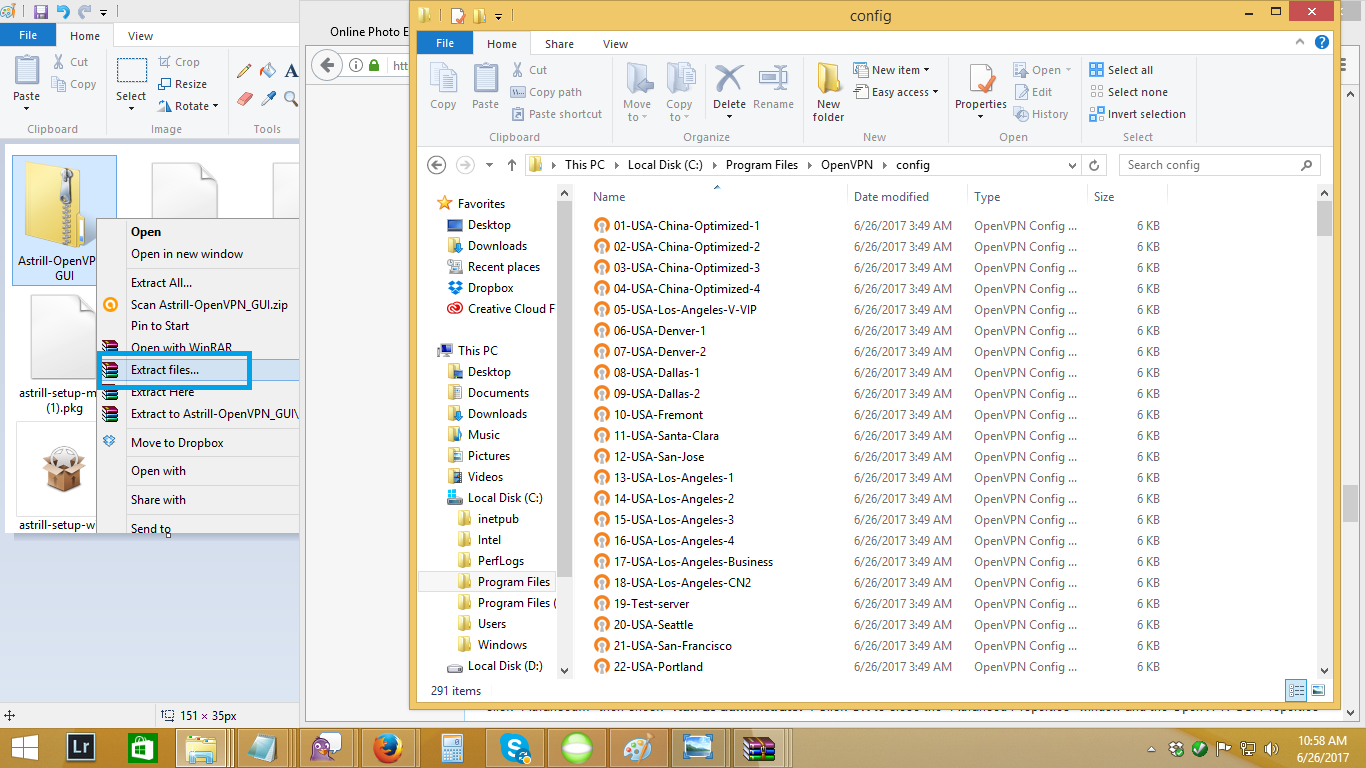Switch to Explorer View tab
Viewport: 1366px width, 768px height.
[x=615, y=44]
